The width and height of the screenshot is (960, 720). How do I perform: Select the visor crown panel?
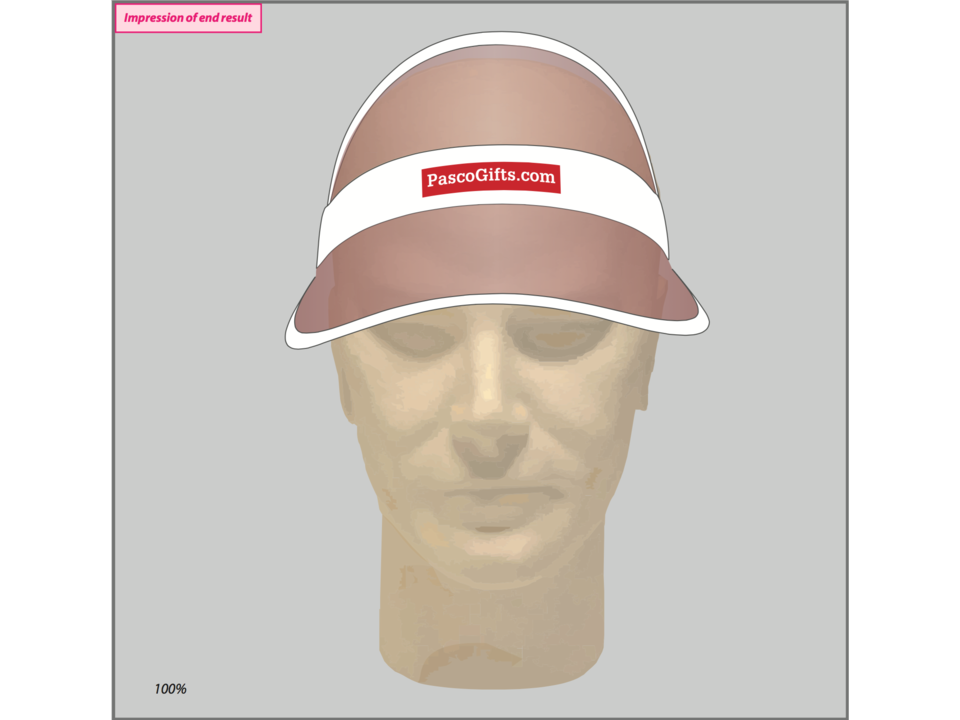(490, 100)
